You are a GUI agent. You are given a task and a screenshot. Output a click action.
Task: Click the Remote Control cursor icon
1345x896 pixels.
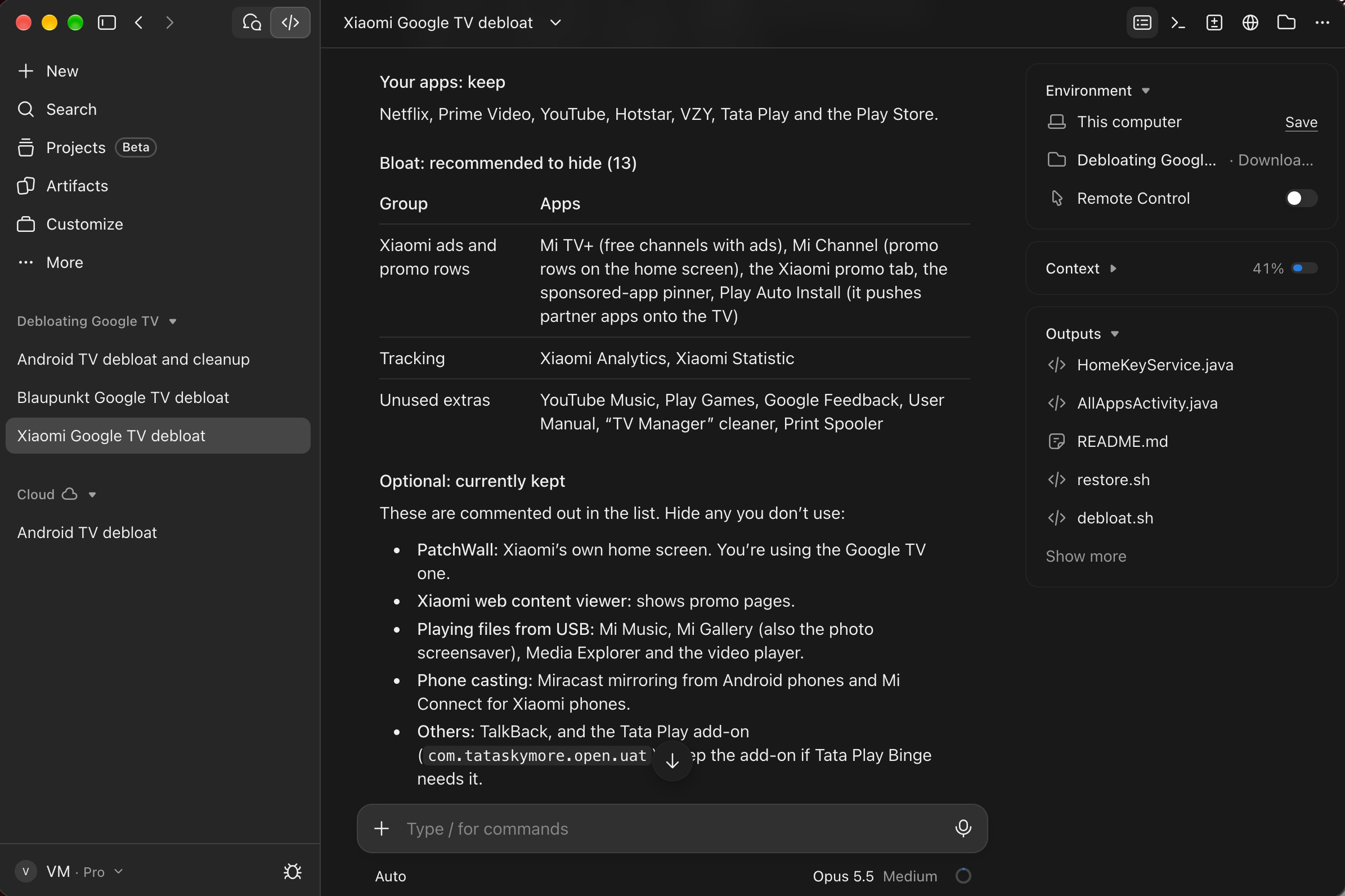1056,198
